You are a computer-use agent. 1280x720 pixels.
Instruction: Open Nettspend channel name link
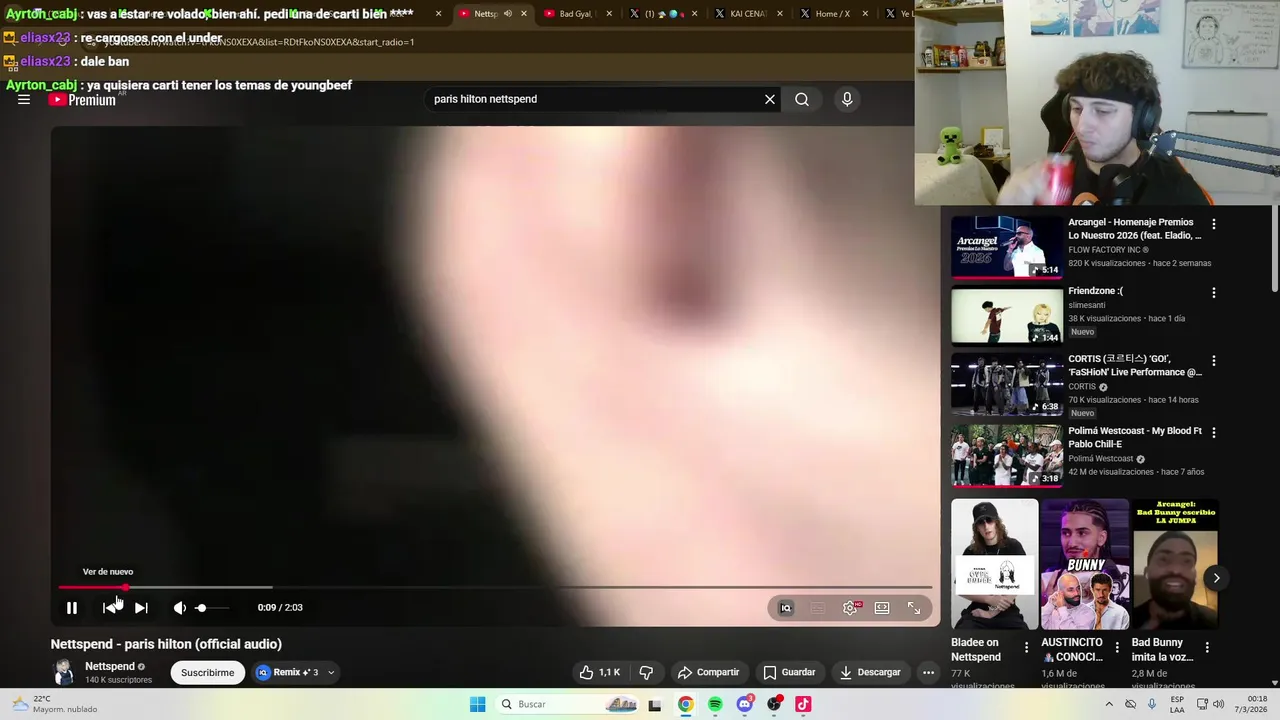[110, 666]
